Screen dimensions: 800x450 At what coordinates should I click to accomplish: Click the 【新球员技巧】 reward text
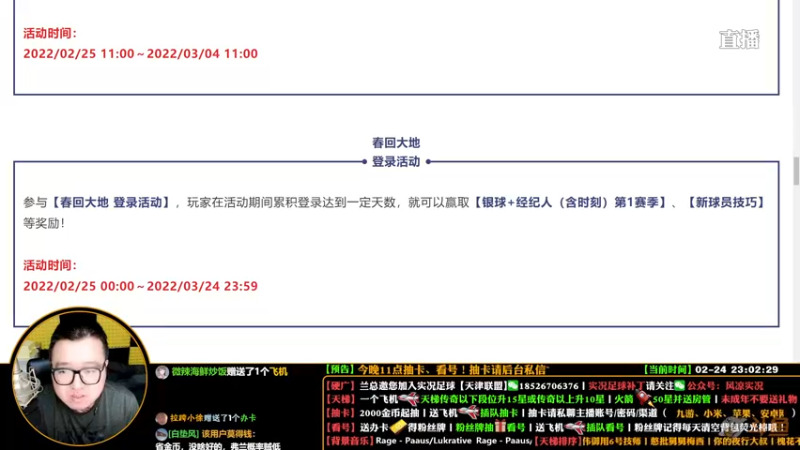click(x=725, y=203)
